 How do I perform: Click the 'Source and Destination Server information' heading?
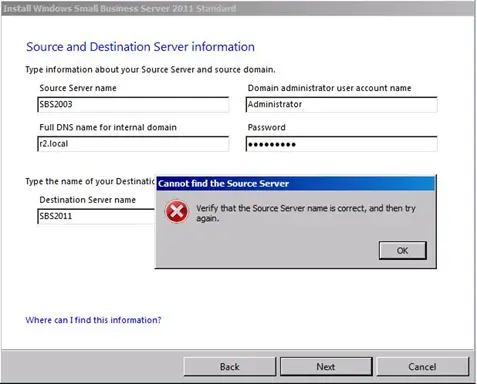(x=140, y=47)
